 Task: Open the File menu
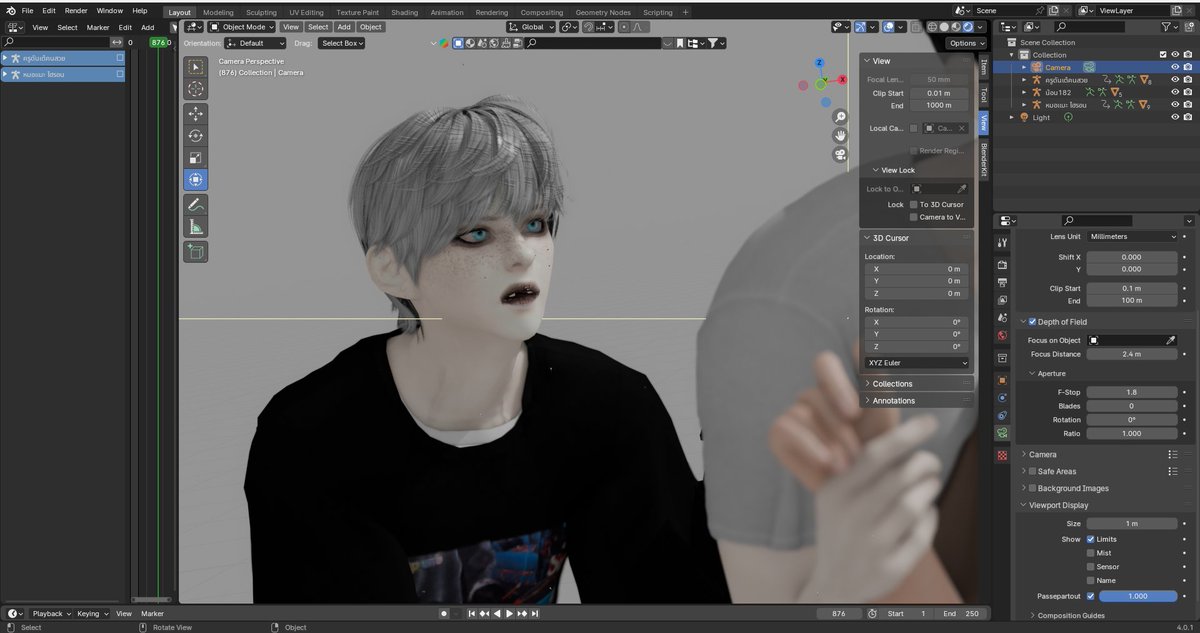pos(27,10)
